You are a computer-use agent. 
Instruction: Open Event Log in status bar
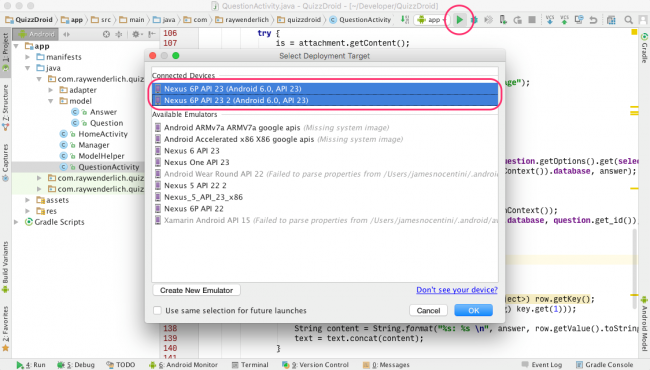pos(542,365)
